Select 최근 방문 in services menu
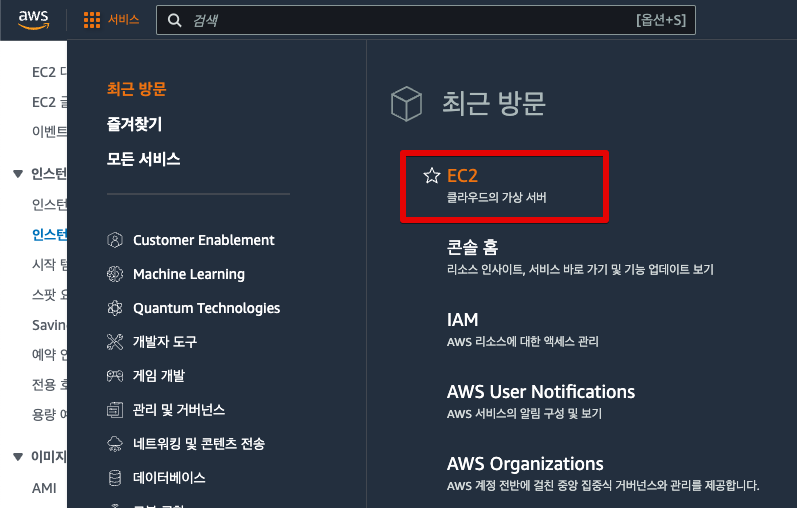Image resolution: width=797 pixels, height=508 pixels. (137, 89)
